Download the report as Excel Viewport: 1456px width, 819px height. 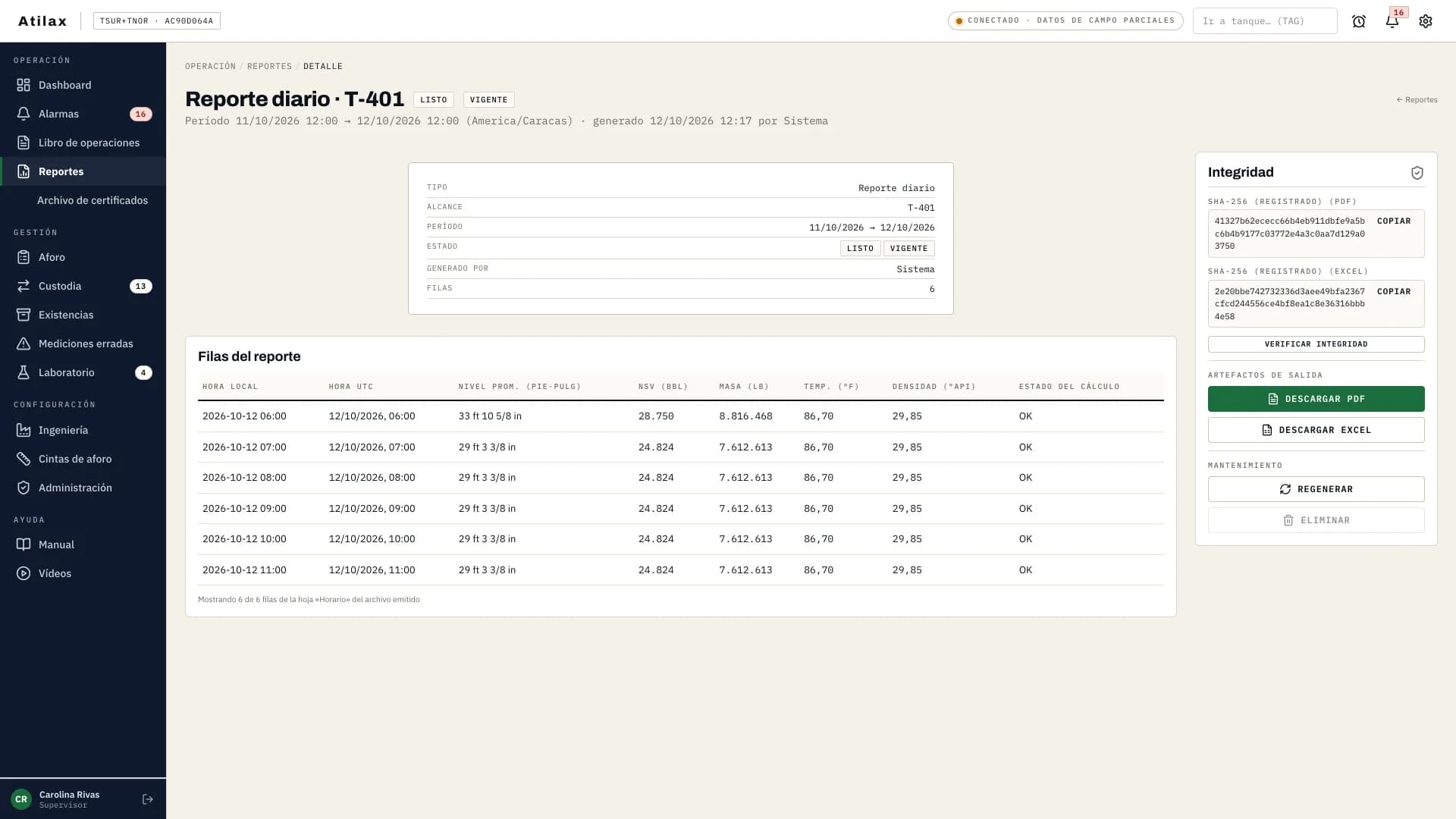(1316, 430)
